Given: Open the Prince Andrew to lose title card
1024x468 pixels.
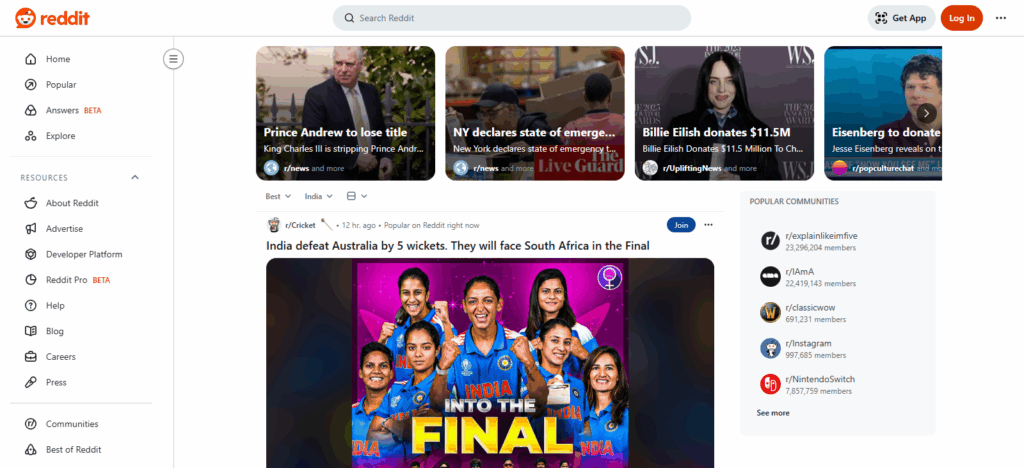Looking at the screenshot, I should [345, 113].
